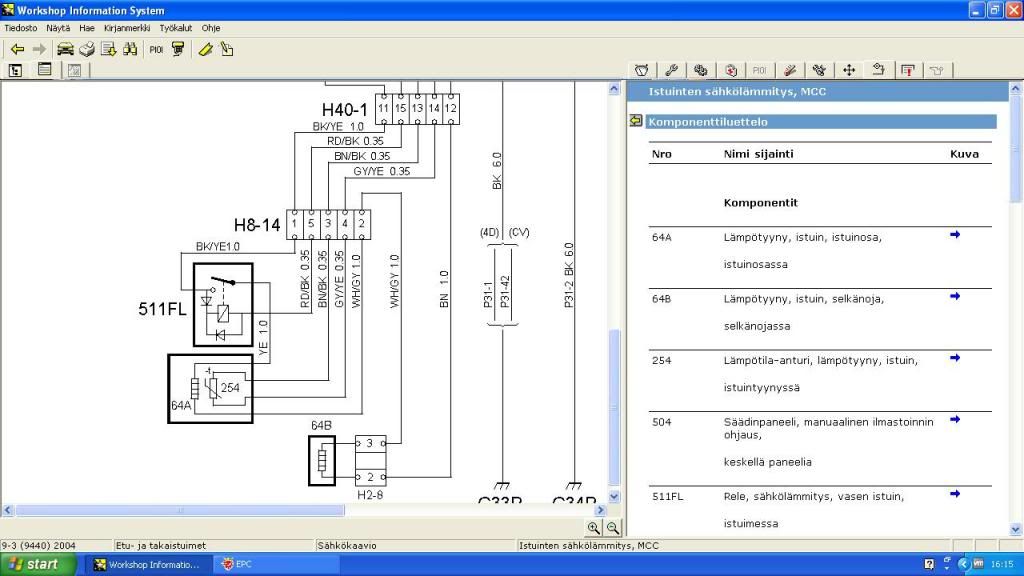The height and width of the screenshot is (576, 1024).
Task: Click Workshop Information taskbar button
Action: point(148,564)
